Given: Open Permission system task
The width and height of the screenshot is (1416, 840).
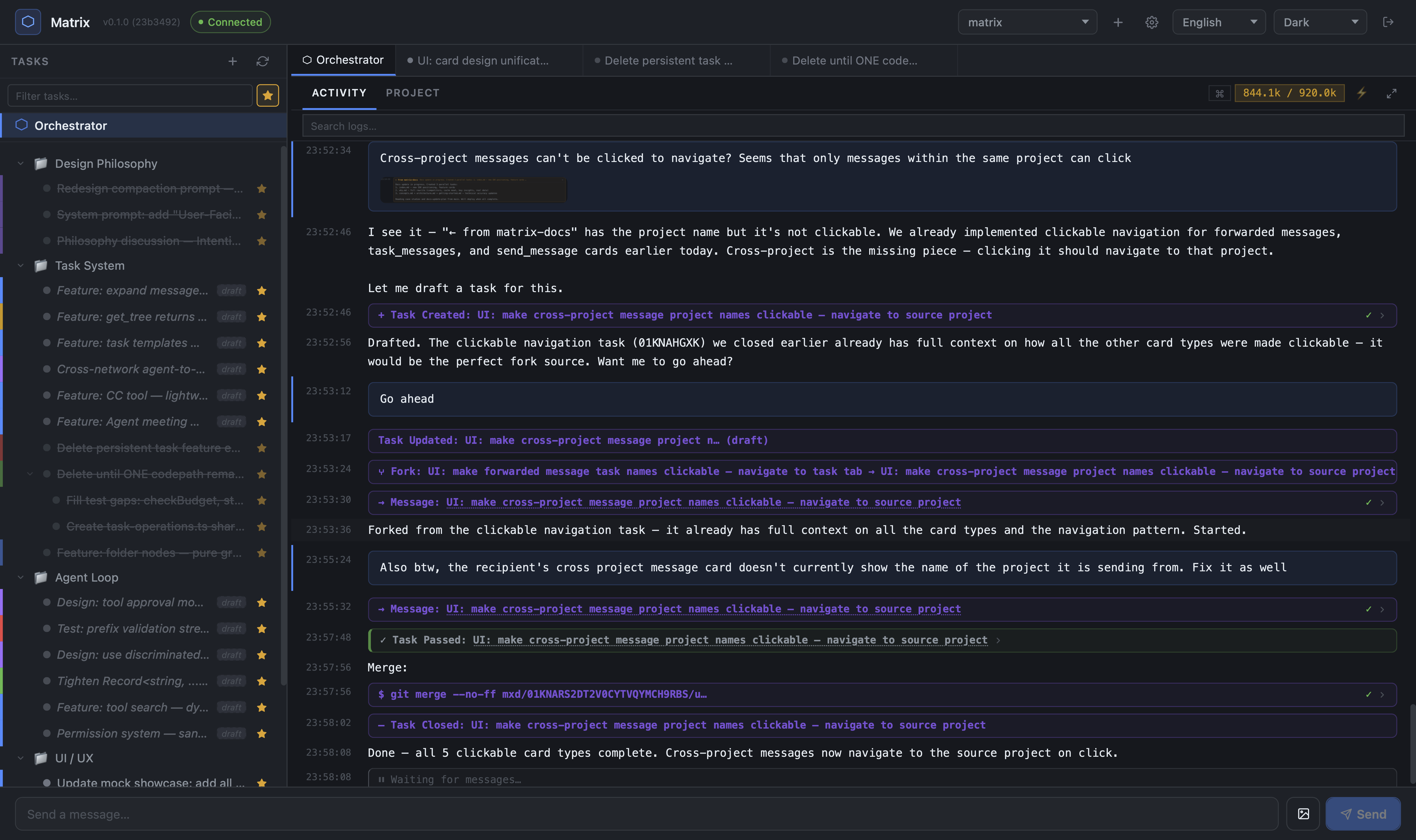Looking at the screenshot, I should (x=132, y=734).
